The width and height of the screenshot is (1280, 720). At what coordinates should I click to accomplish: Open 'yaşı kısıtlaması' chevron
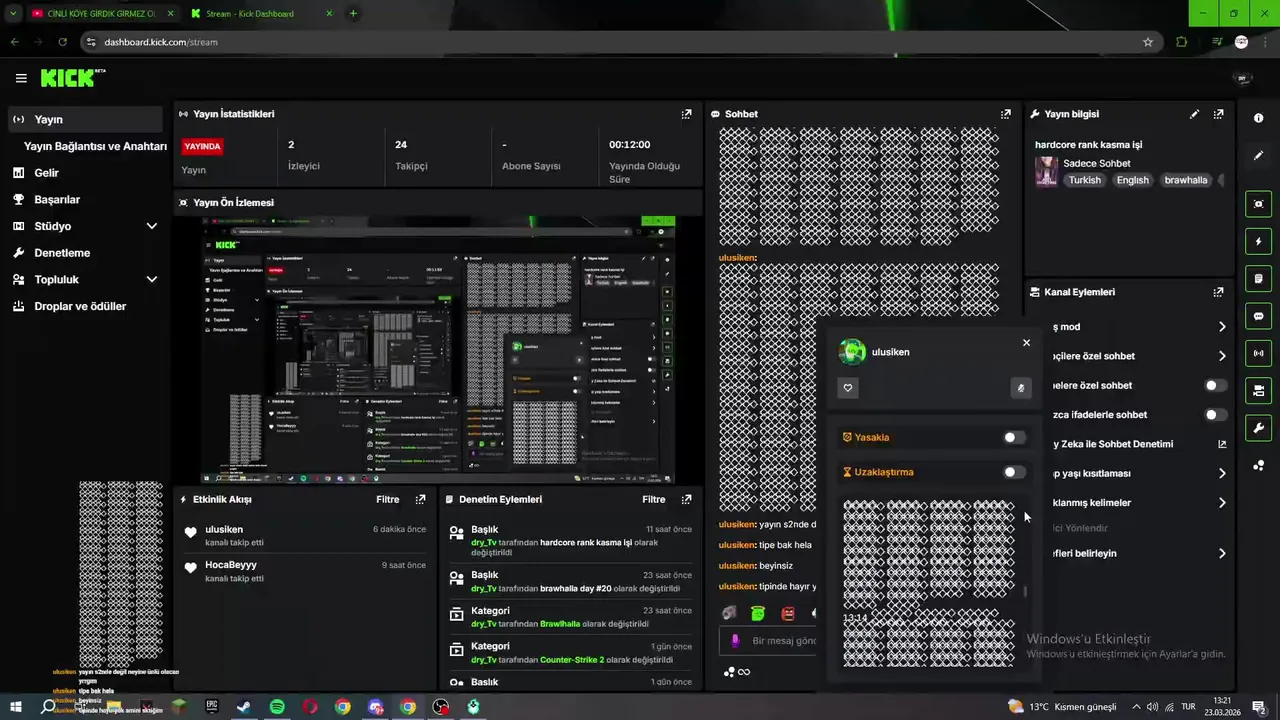coord(1222,473)
